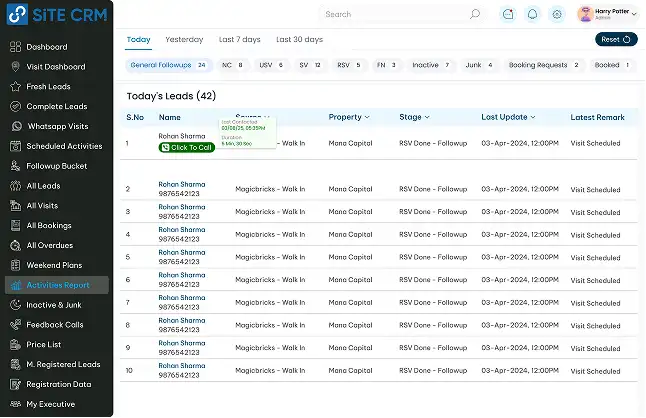Select the USV filter chip
The width and height of the screenshot is (646, 418).
point(271,65)
